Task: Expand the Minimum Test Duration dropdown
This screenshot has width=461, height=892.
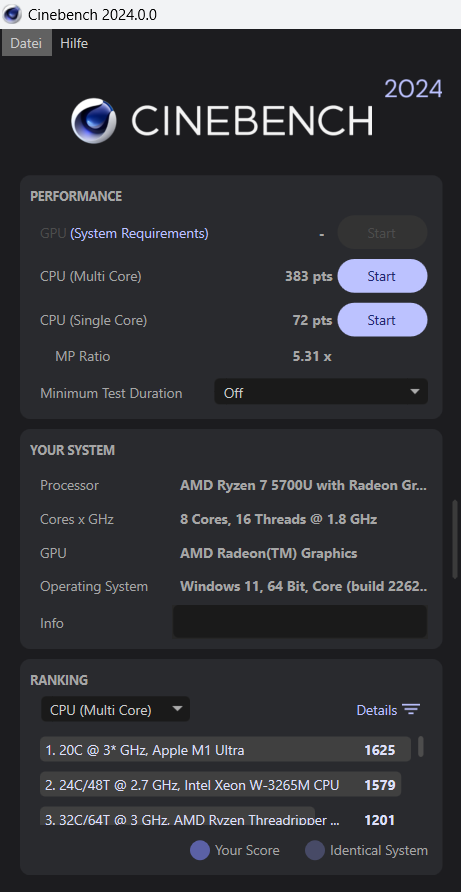Action: point(320,392)
